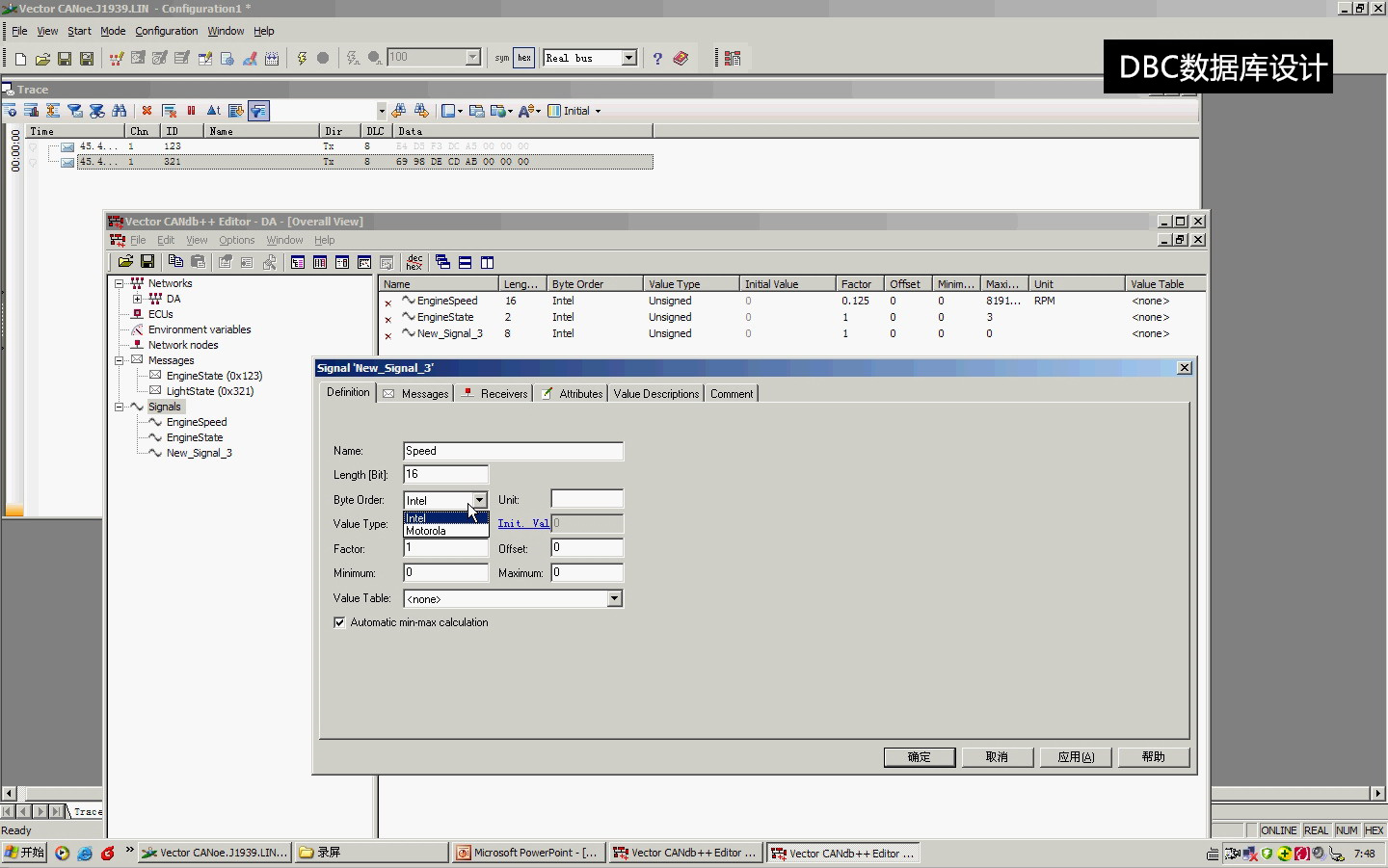The image size is (1388, 868).
Task: Switch to the Comment tab
Action: [732, 393]
